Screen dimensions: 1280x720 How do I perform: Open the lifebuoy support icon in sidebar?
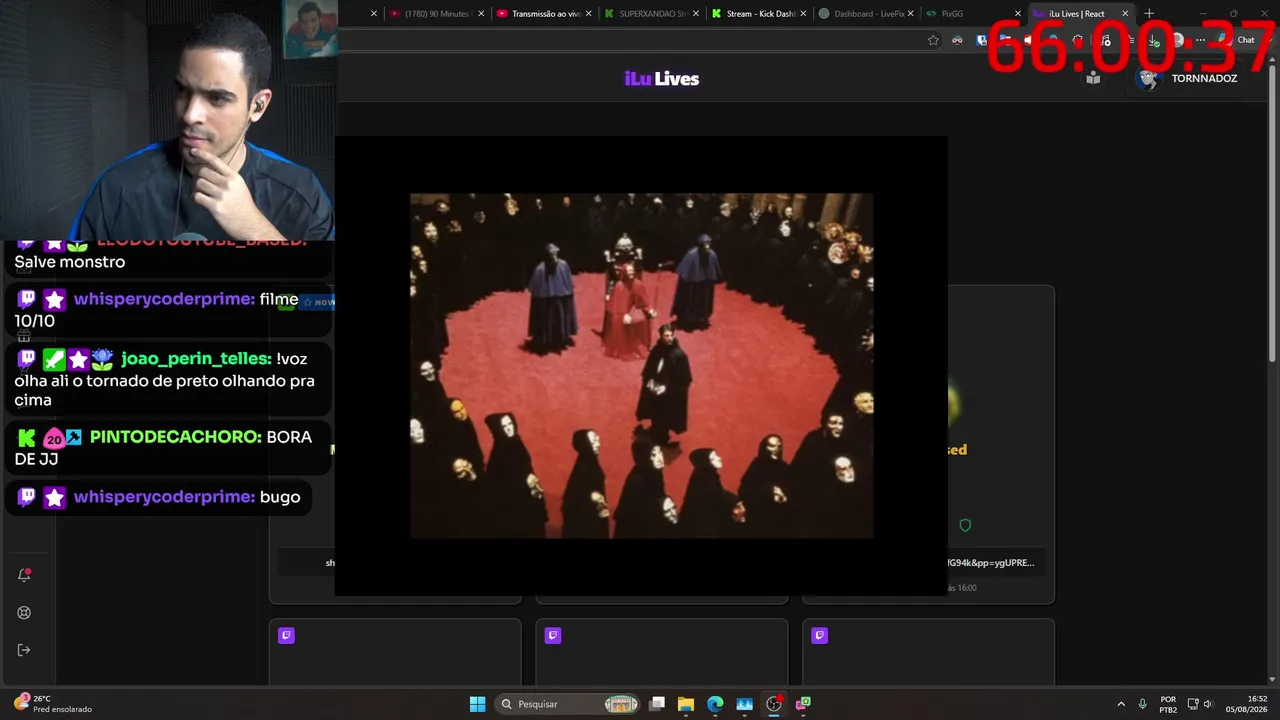click(x=24, y=613)
